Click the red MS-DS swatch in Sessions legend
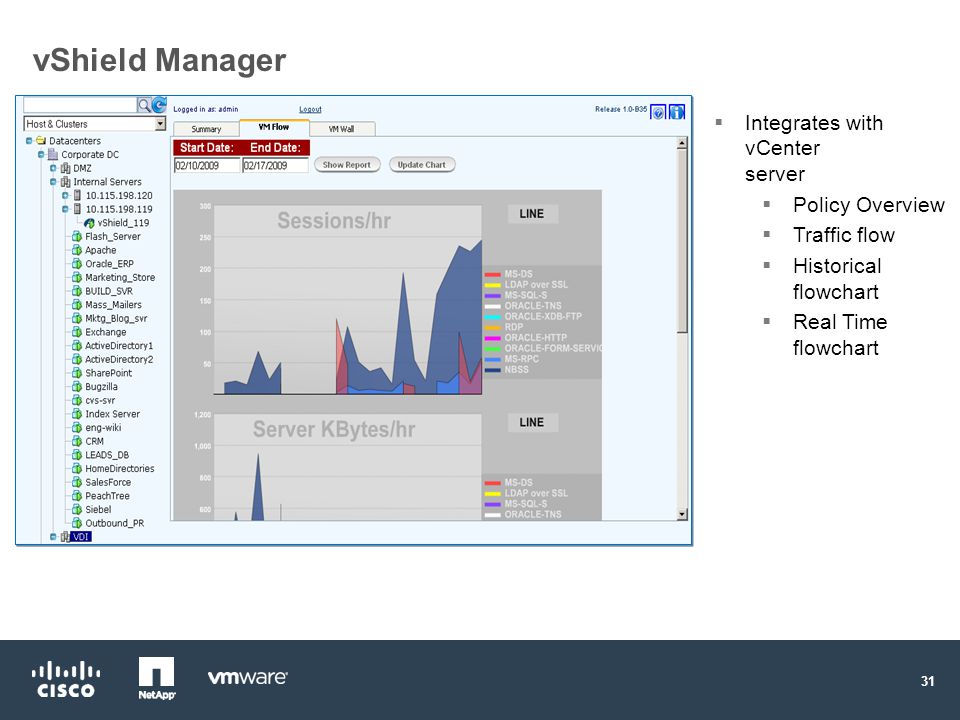 pyautogui.click(x=493, y=275)
